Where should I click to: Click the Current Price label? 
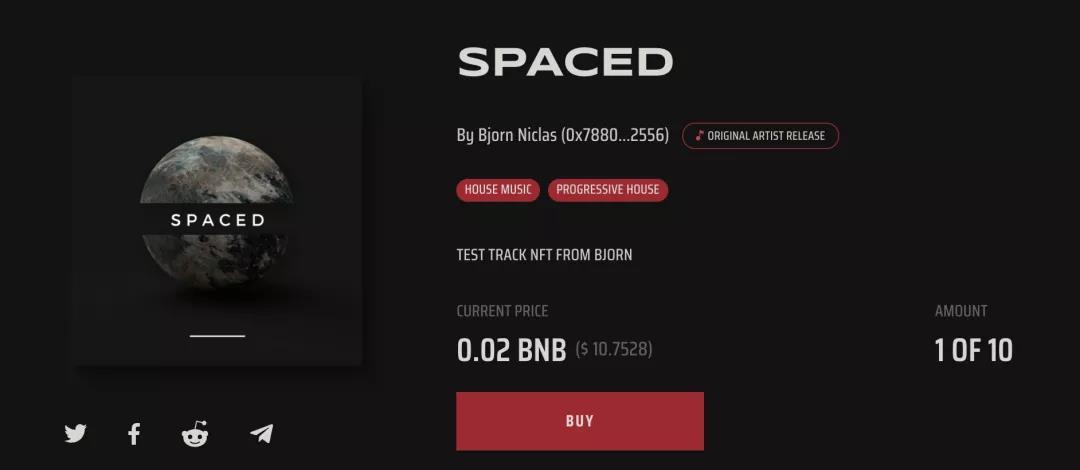click(x=502, y=311)
